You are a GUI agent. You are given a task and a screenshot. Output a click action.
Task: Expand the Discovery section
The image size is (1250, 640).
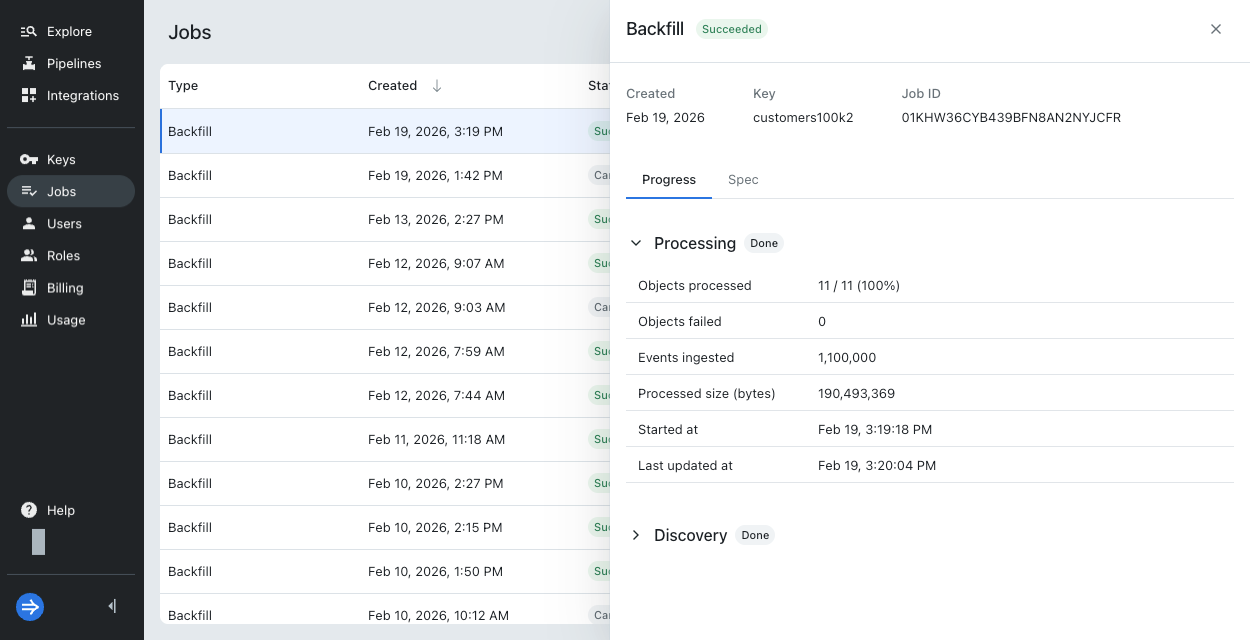click(636, 535)
